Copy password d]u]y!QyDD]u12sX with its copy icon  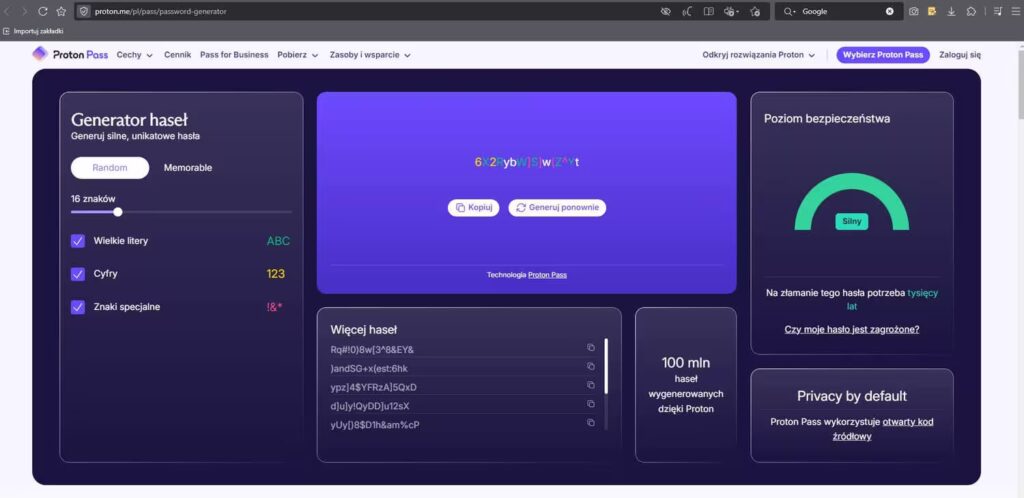[x=591, y=404]
